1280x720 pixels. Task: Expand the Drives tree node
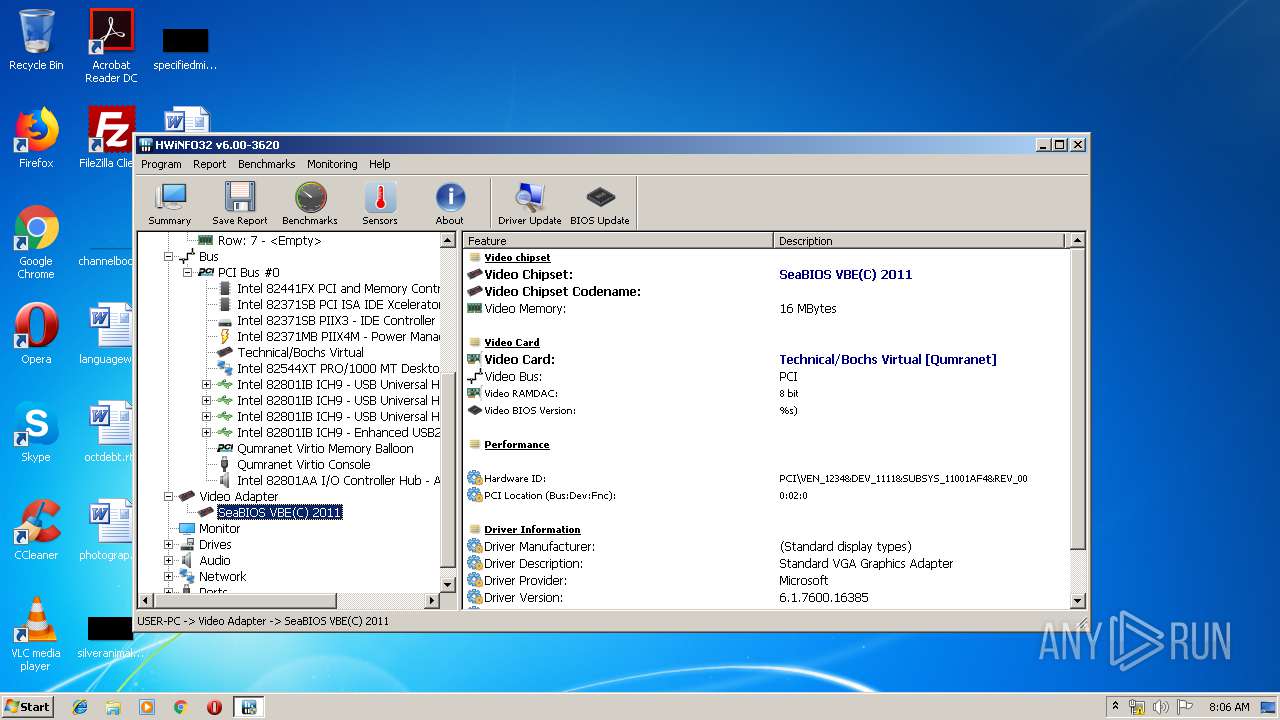(169, 545)
